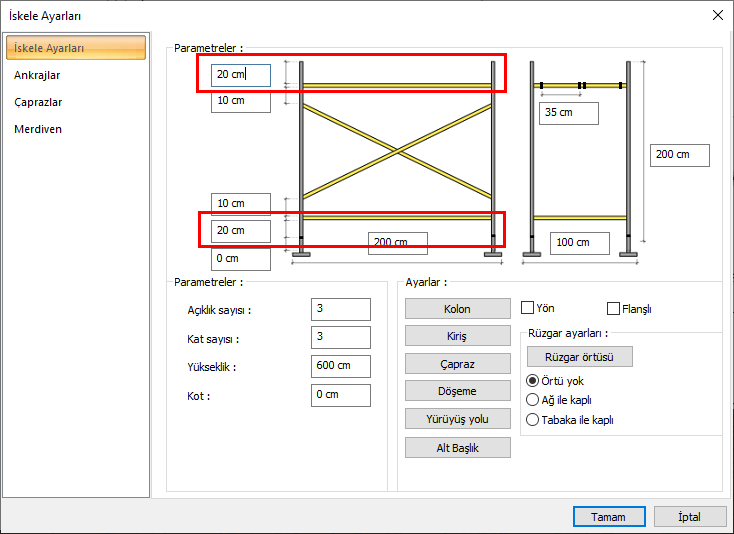The image size is (734, 534).
Task: Click the top 20 cm input field being edited
Action: click(x=241, y=75)
